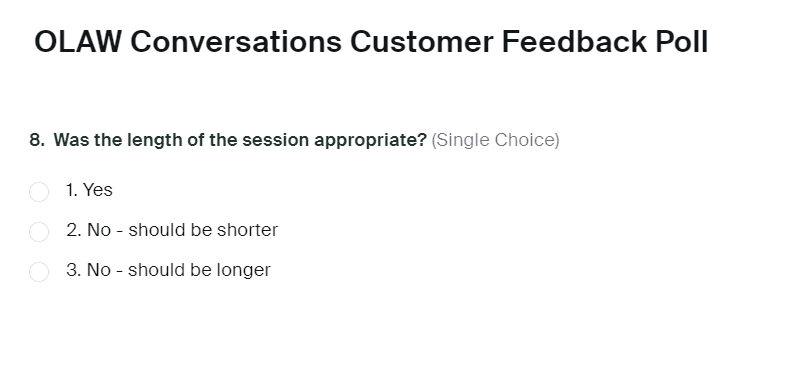The width and height of the screenshot is (788, 389).
Task: Click the word "shorter" in option 2
Action: pos(247,230)
